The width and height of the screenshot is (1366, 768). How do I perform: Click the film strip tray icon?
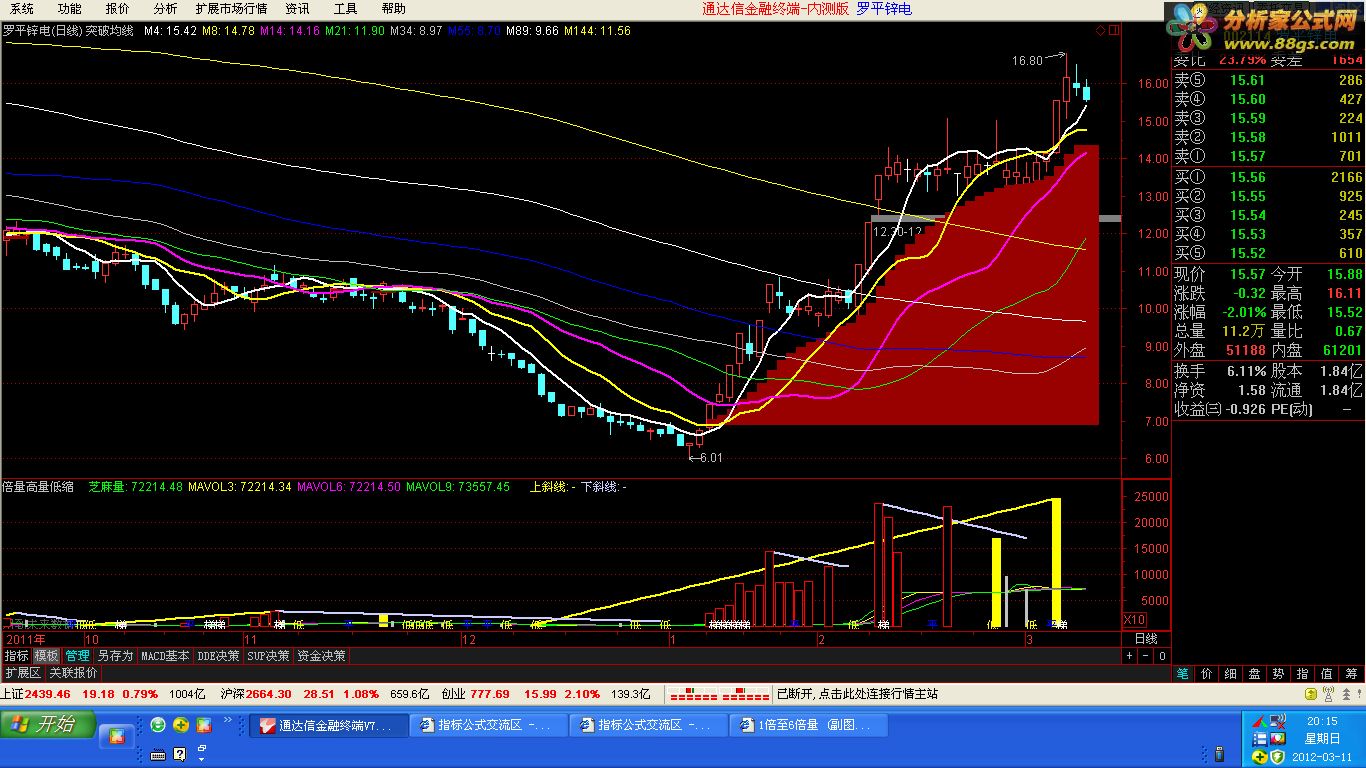(1260, 739)
